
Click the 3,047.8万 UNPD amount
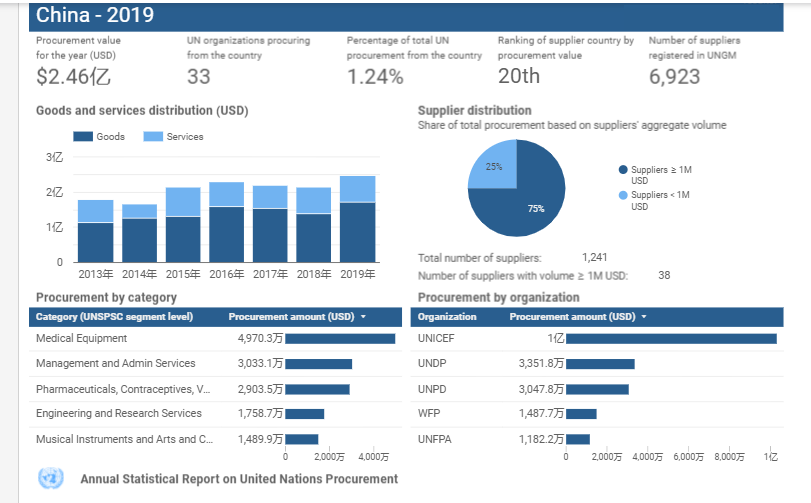541,389
